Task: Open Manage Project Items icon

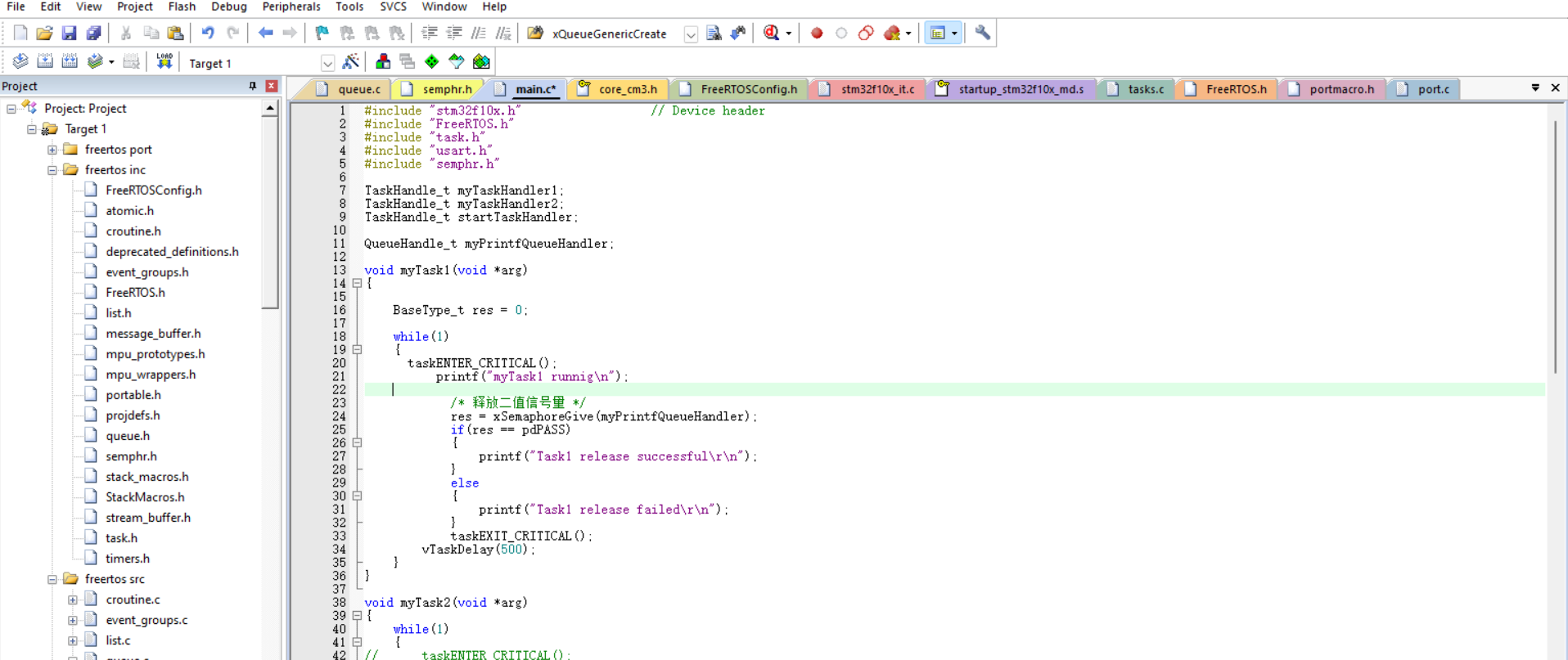Action: tap(382, 62)
